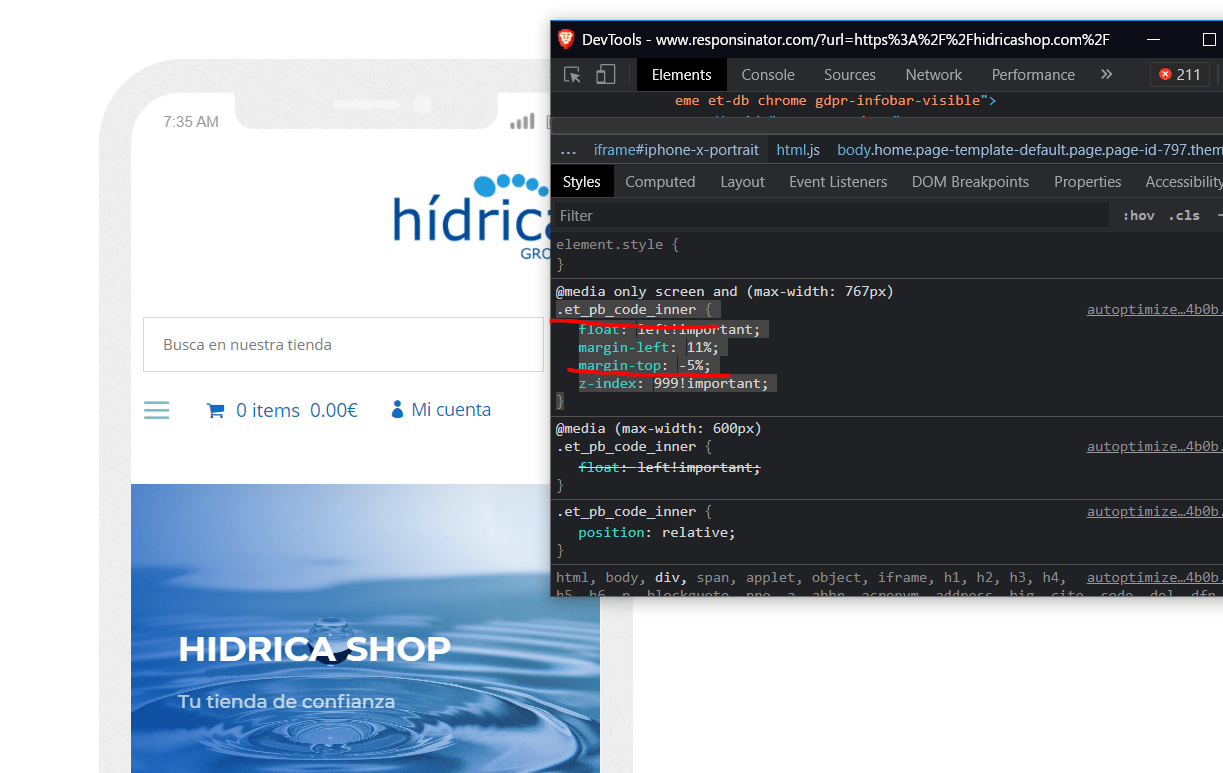Screen dimensions: 1223x773
Task: Open the hamburger menu on the phone preview
Action: tap(157, 410)
